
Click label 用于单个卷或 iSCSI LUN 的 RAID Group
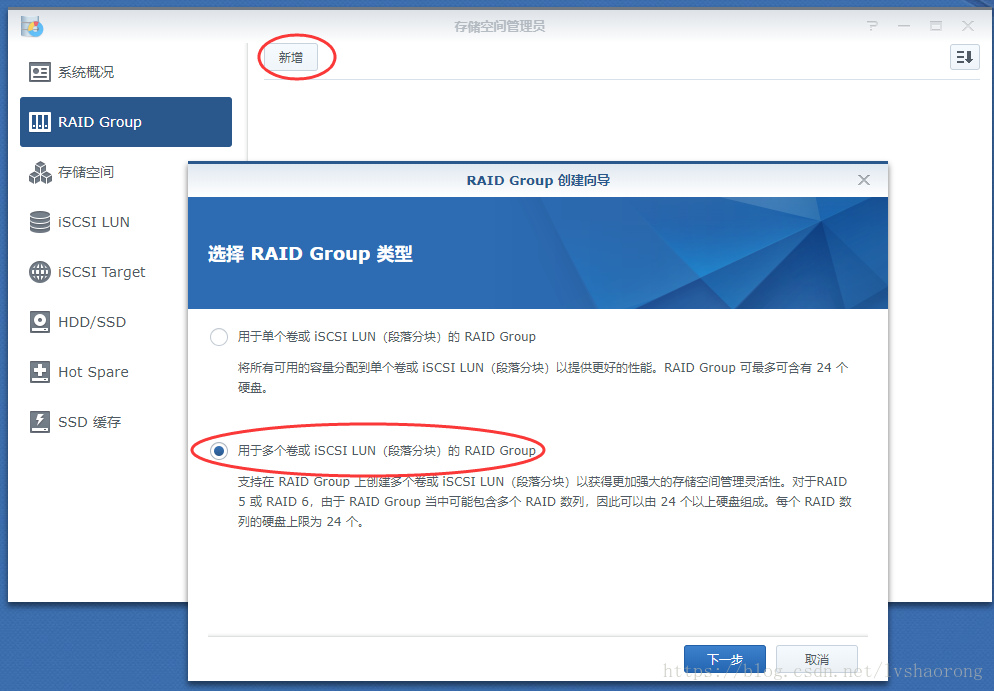pos(387,337)
